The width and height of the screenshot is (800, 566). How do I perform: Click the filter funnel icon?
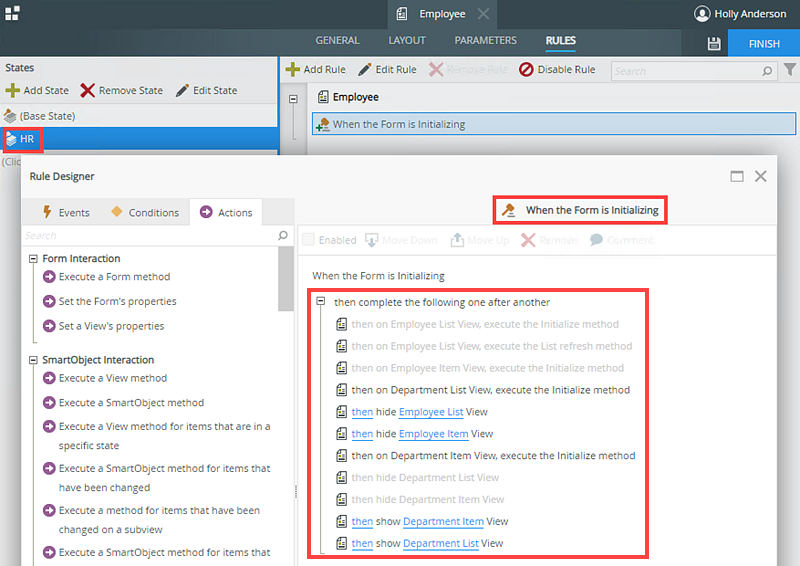(790, 70)
